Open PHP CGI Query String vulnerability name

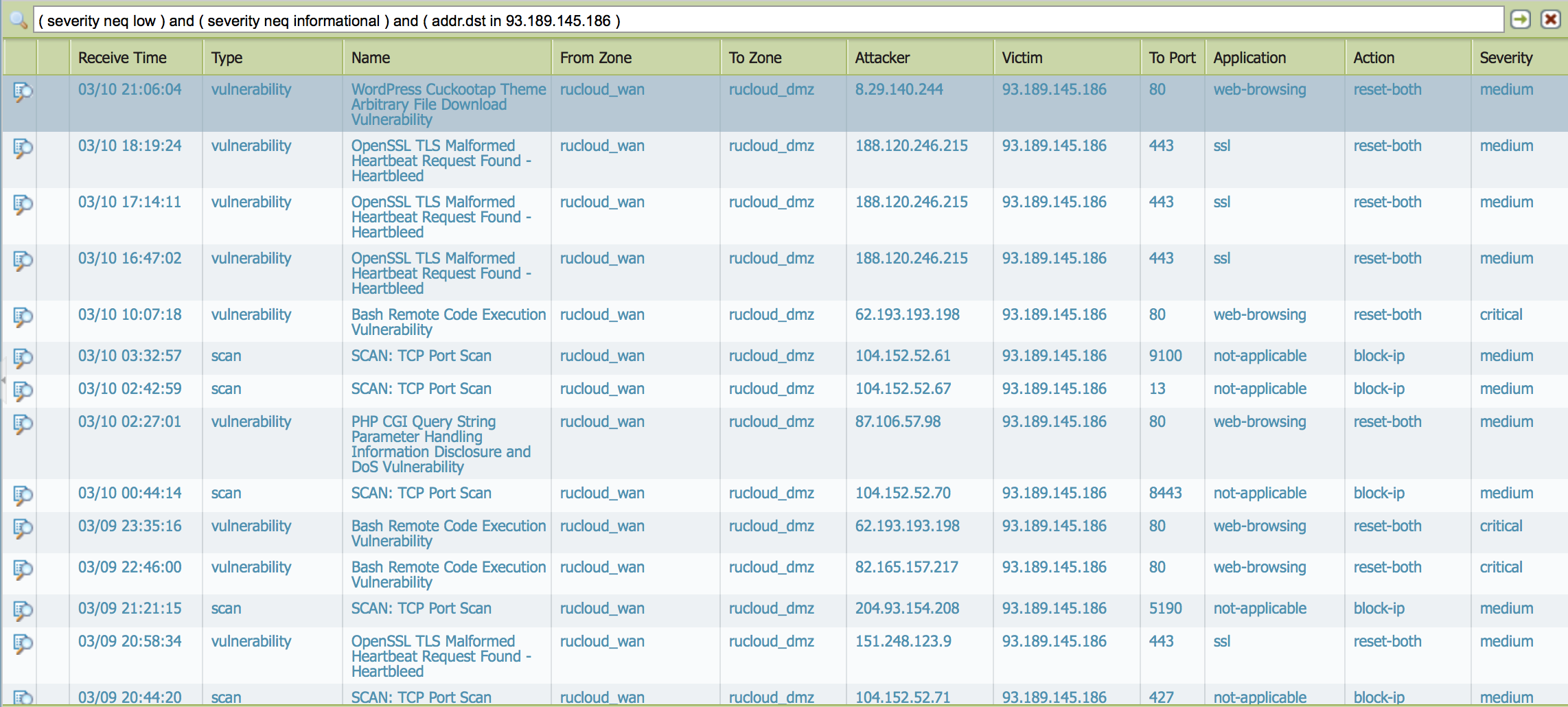point(440,444)
